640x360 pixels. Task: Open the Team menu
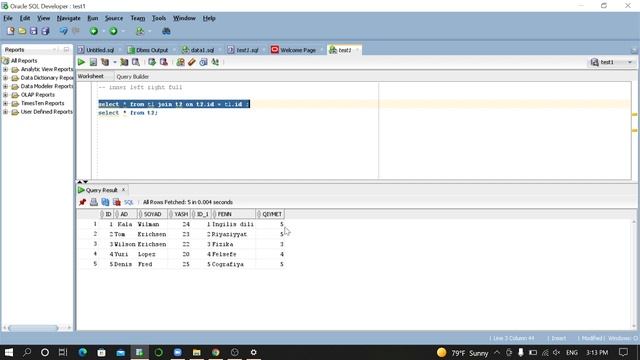click(x=138, y=18)
